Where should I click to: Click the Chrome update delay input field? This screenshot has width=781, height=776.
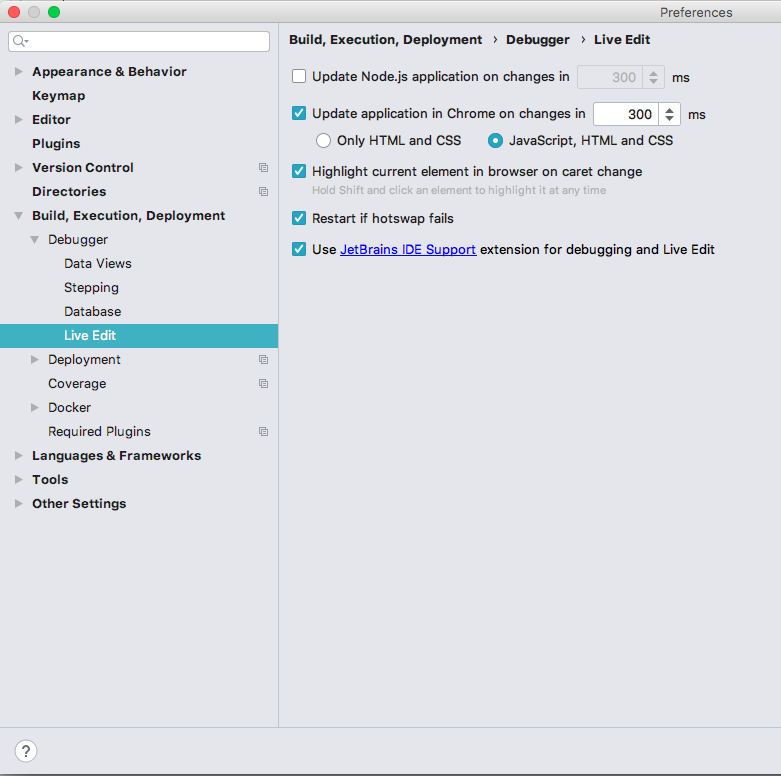tap(626, 114)
